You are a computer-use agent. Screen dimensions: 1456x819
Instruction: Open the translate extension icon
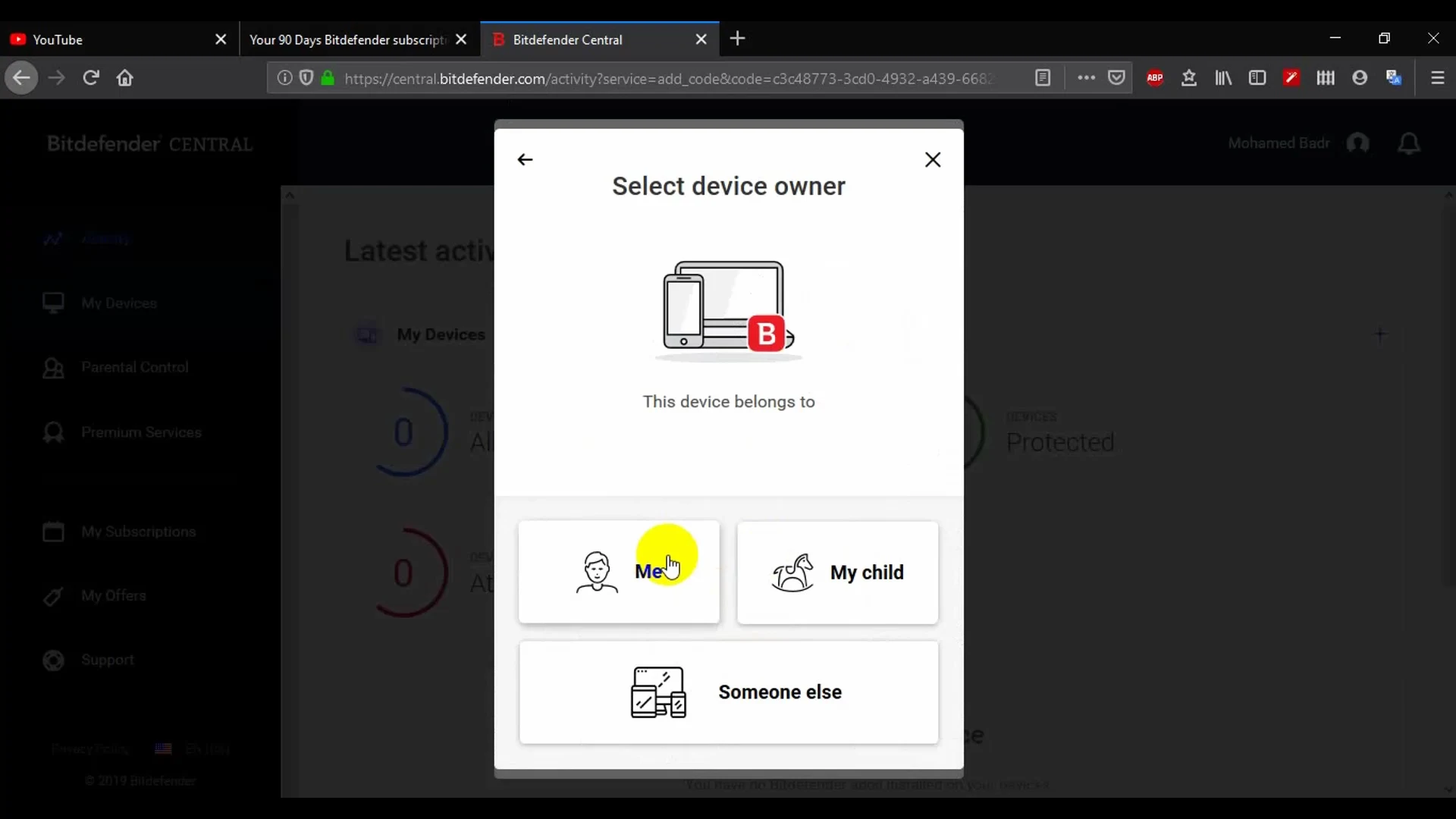tap(1394, 78)
